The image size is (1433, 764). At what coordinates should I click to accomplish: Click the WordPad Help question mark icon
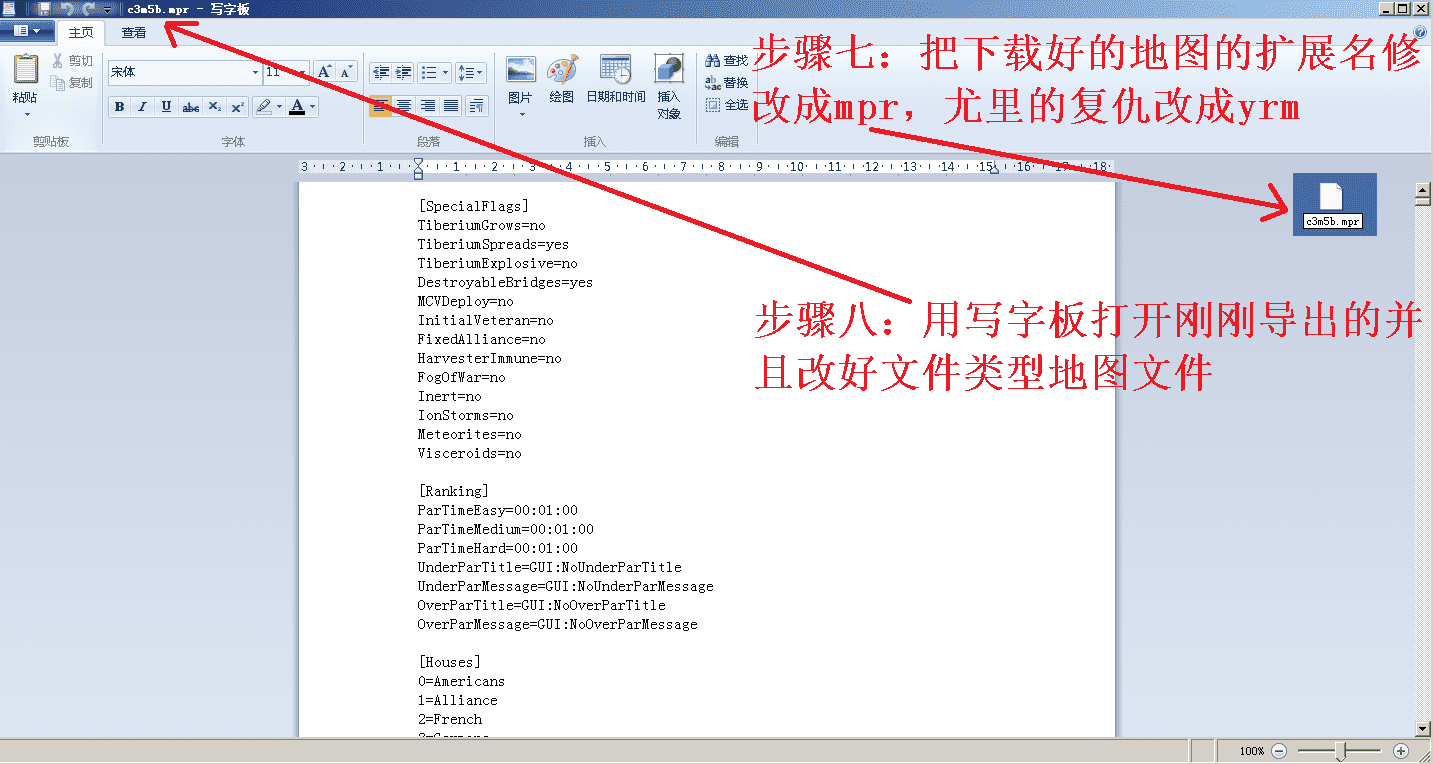click(1421, 31)
